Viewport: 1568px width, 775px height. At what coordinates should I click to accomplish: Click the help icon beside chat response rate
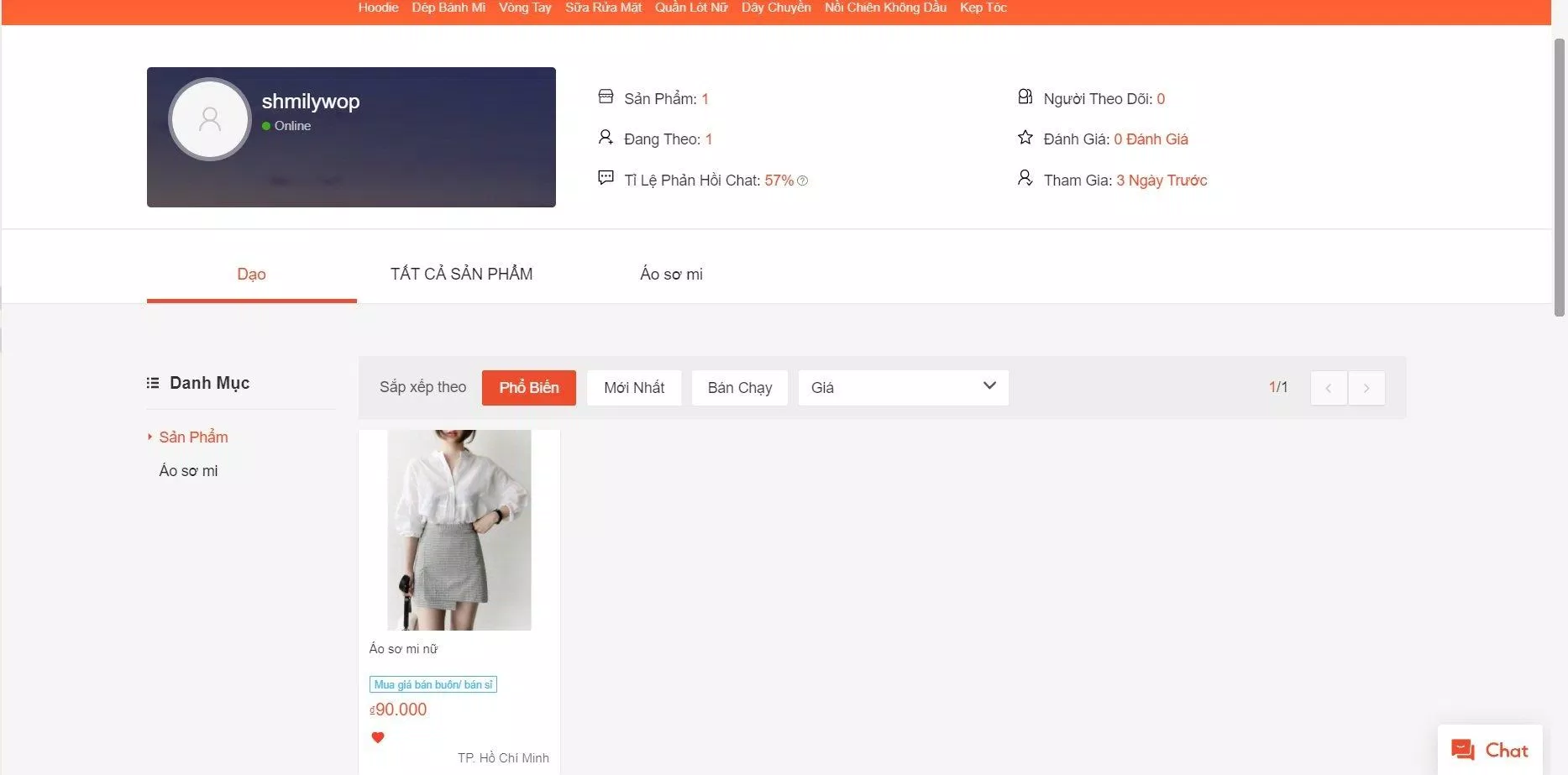coord(802,181)
